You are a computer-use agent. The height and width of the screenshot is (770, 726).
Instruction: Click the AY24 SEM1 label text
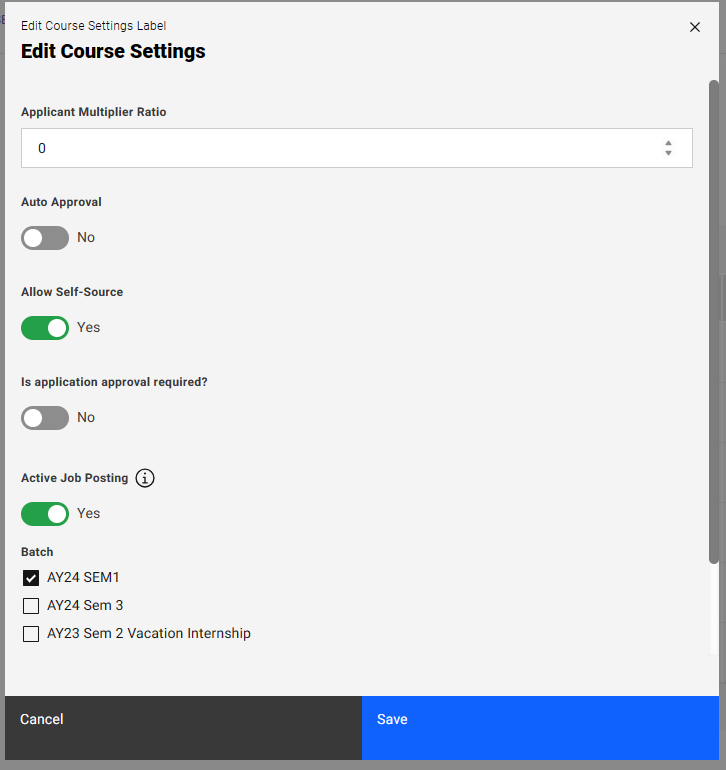[83, 578]
